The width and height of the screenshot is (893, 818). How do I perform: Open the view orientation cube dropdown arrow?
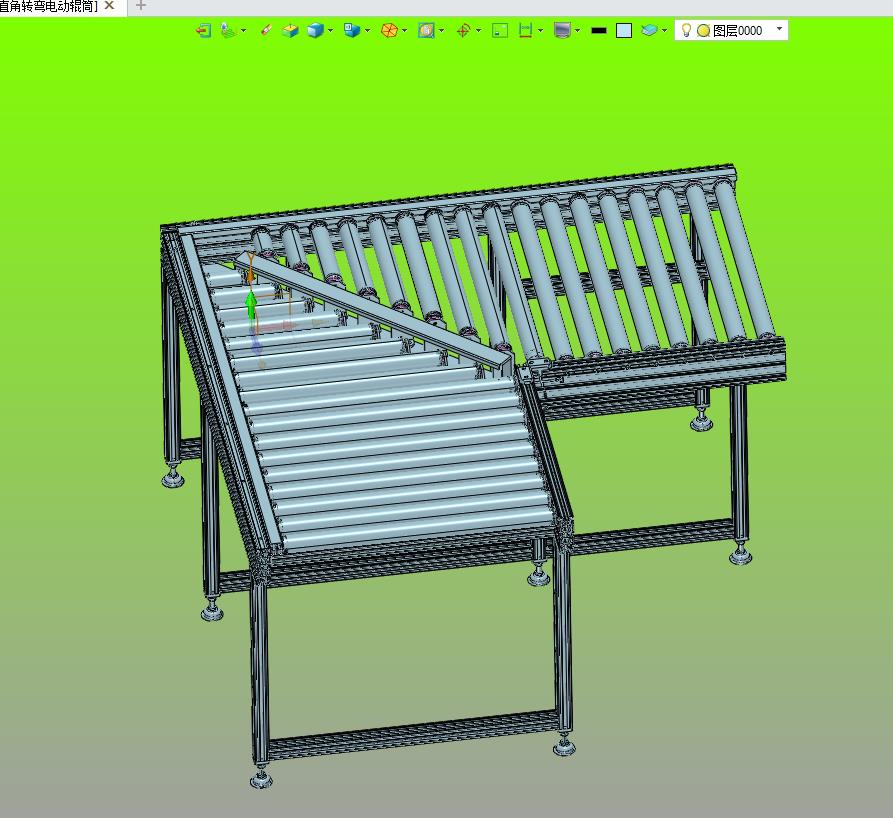(x=367, y=30)
